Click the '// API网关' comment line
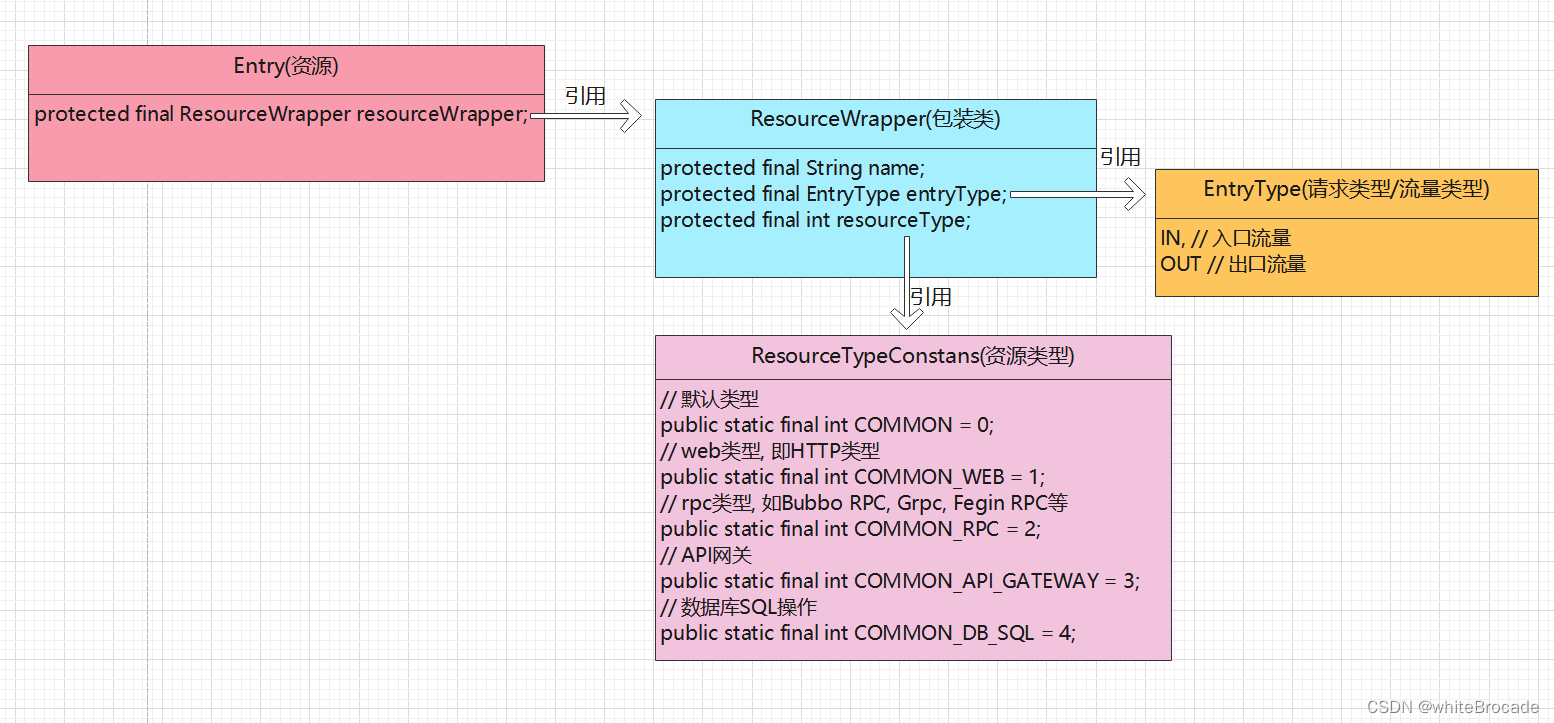This screenshot has height=723, width=1554. click(708, 555)
